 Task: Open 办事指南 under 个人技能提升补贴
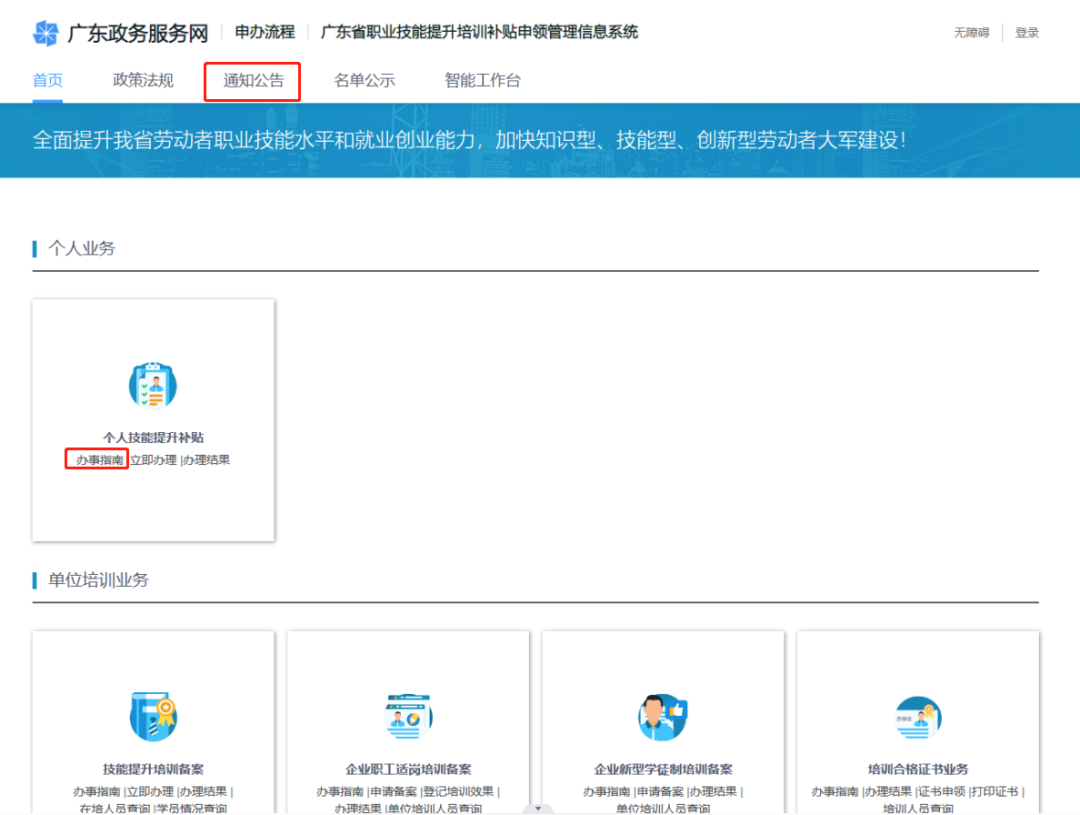(x=100, y=460)
